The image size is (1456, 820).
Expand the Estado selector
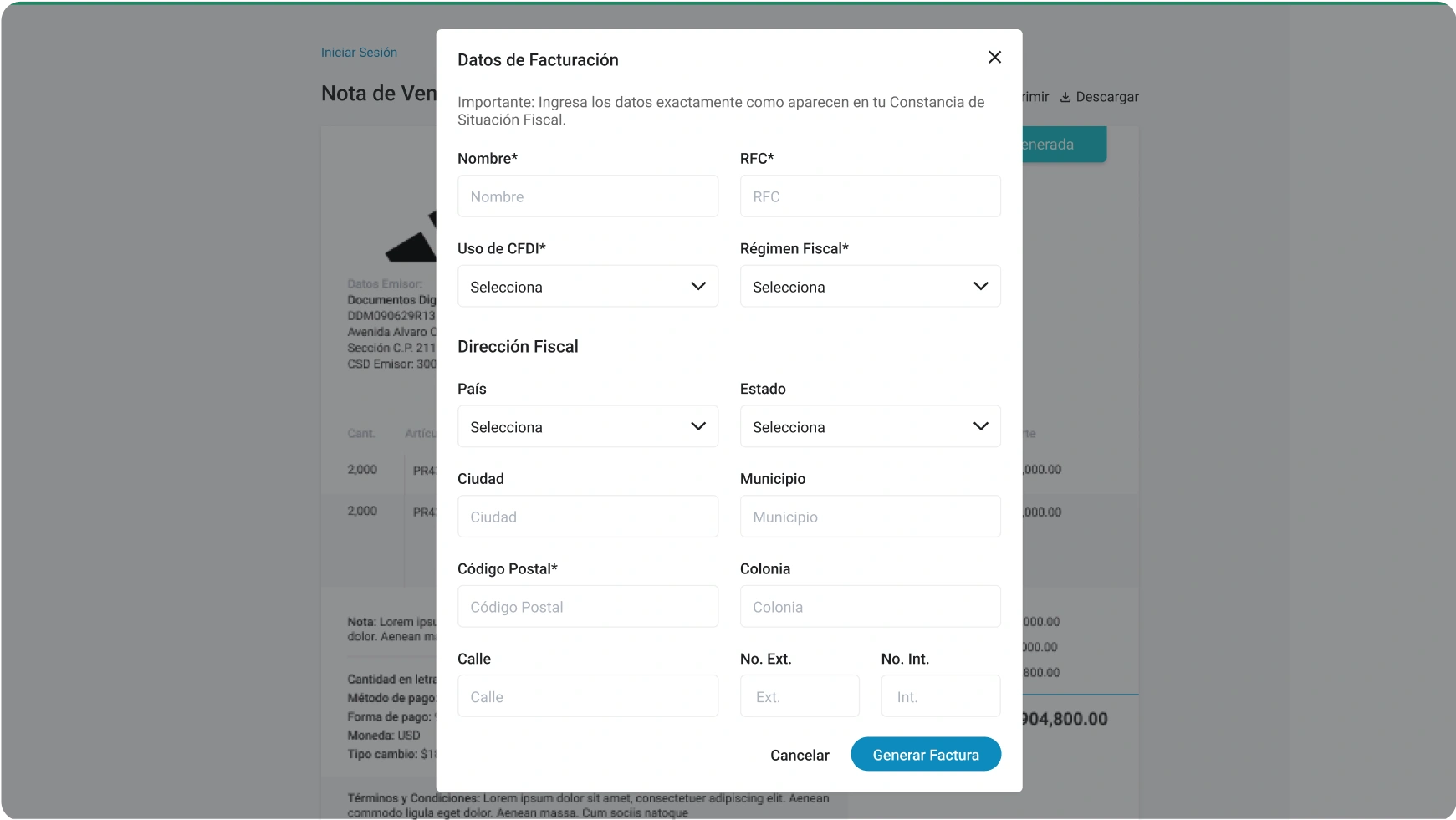point(870,427)
